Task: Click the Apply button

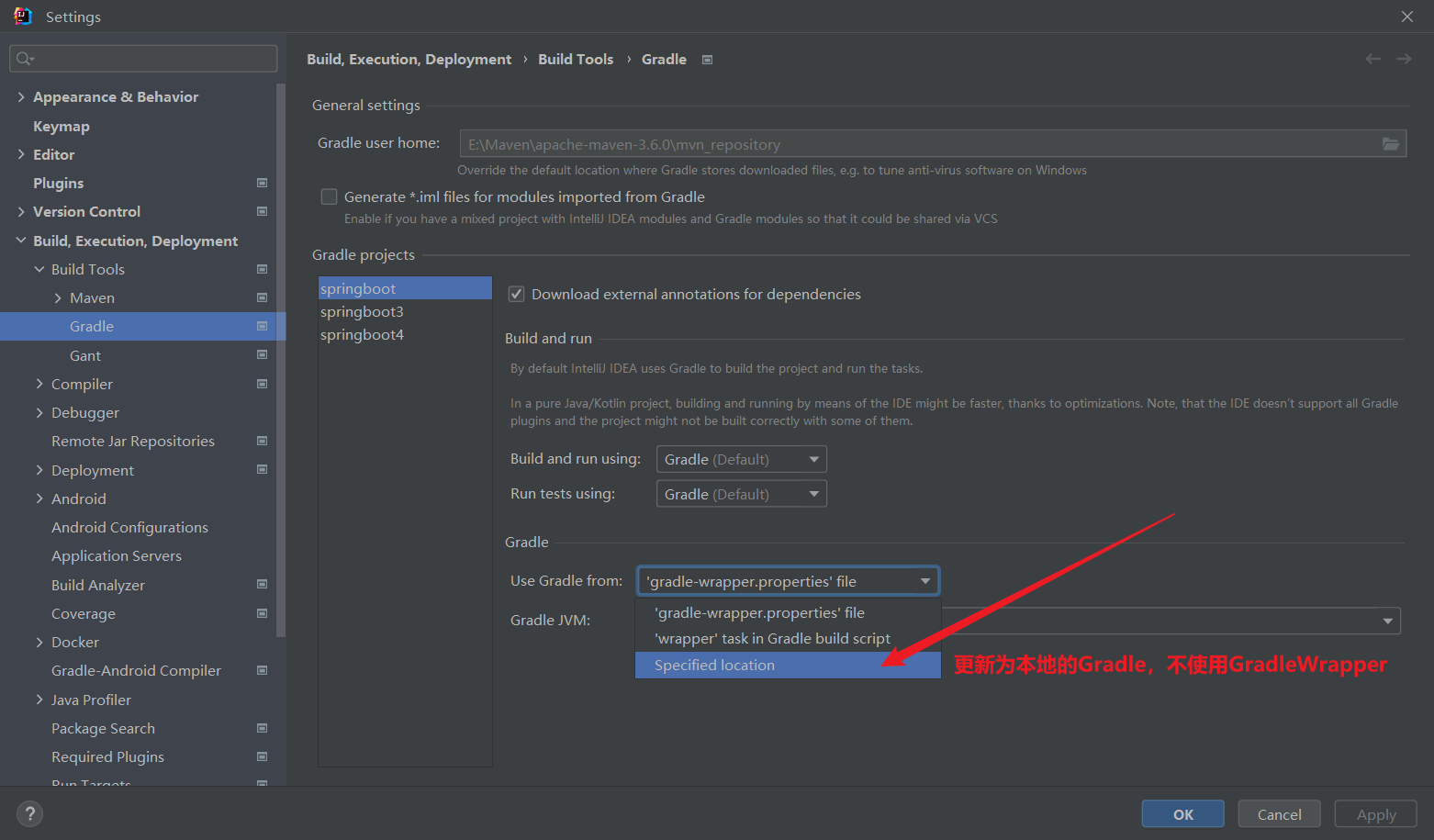Action: (x=1375, y=814)
